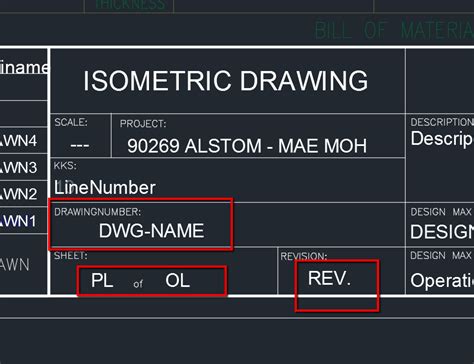The image size is (474, 364).
Task: Click the 'of' text between sheet numbers
Action: [138, 284]
